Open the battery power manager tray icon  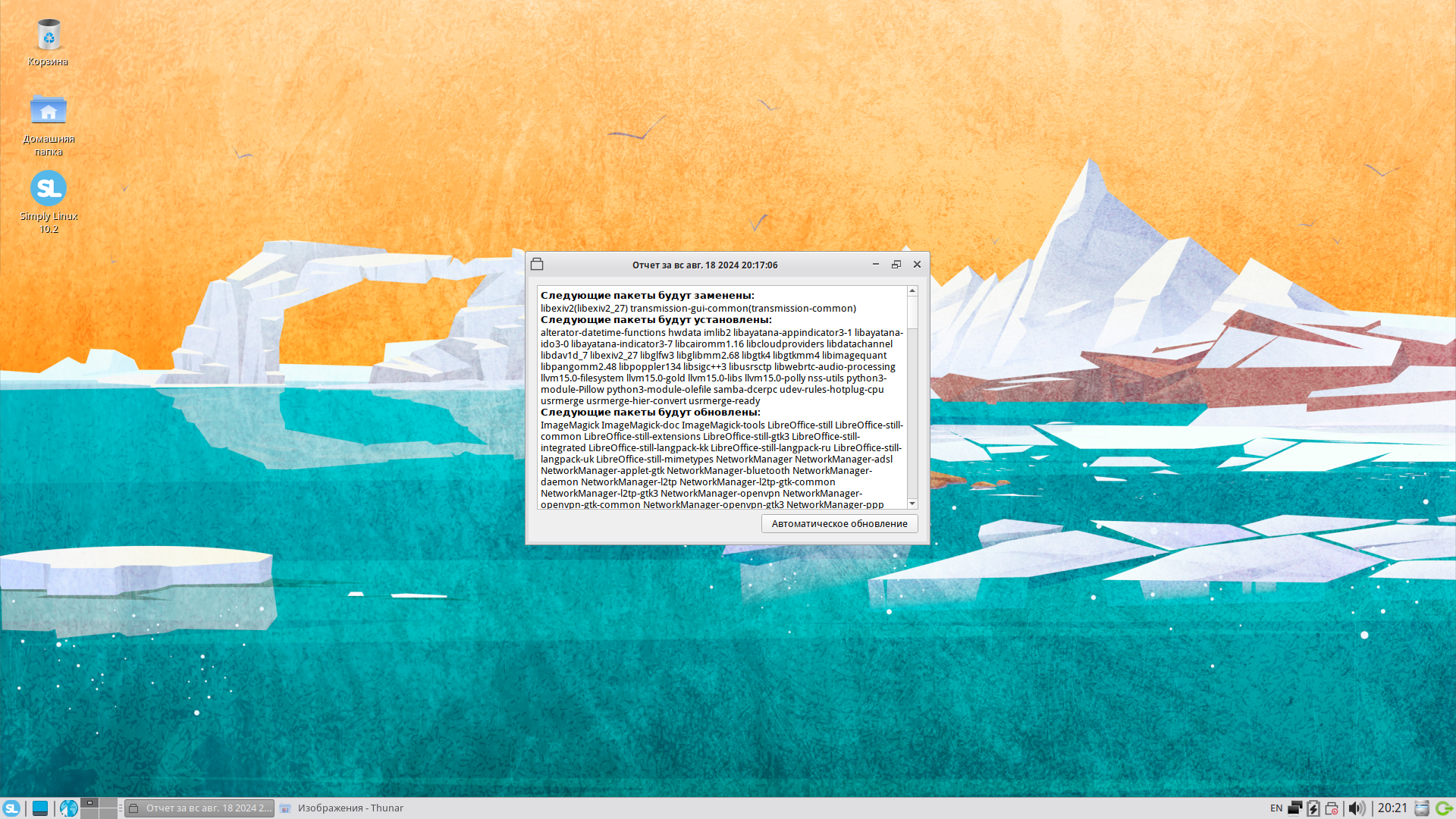coord(1313,808)
